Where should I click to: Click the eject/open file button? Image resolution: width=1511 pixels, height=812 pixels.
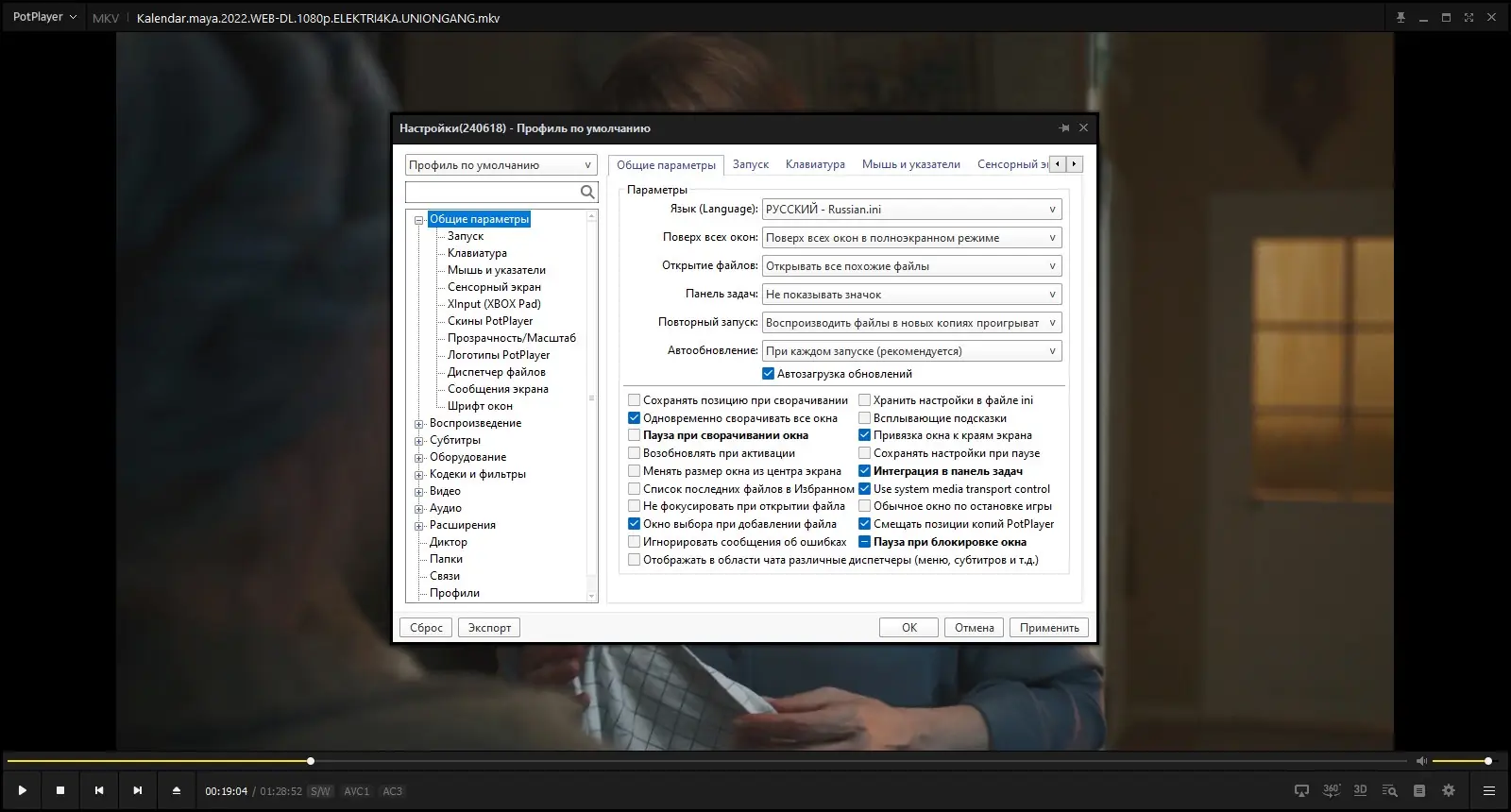click(176, 790)
